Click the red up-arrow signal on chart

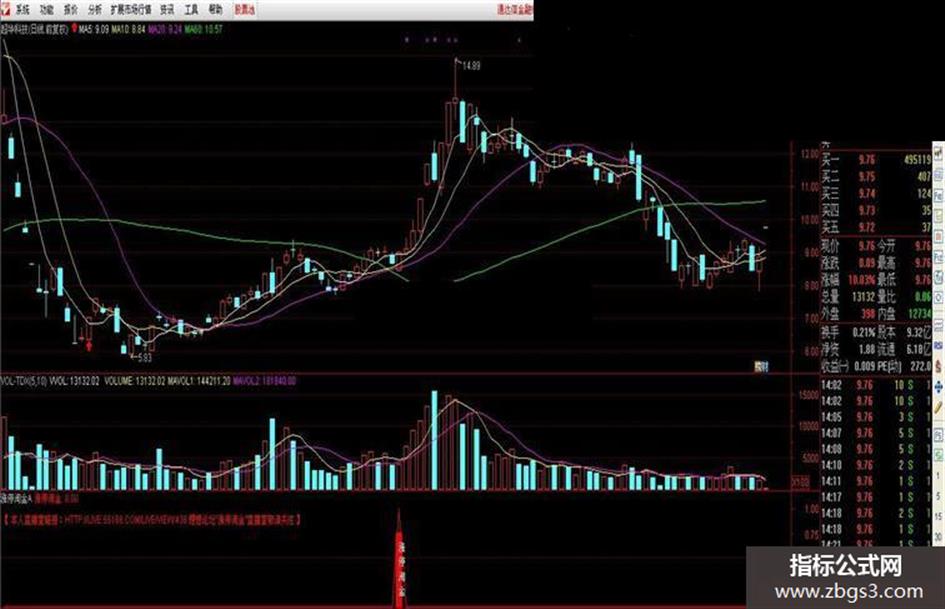tap(89, 346)
